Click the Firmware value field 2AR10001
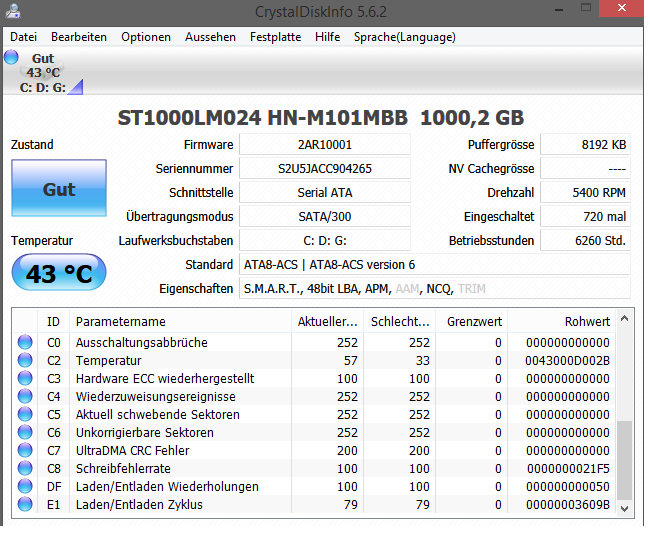Viewport: 650px width, 534px height. (325, 145)
